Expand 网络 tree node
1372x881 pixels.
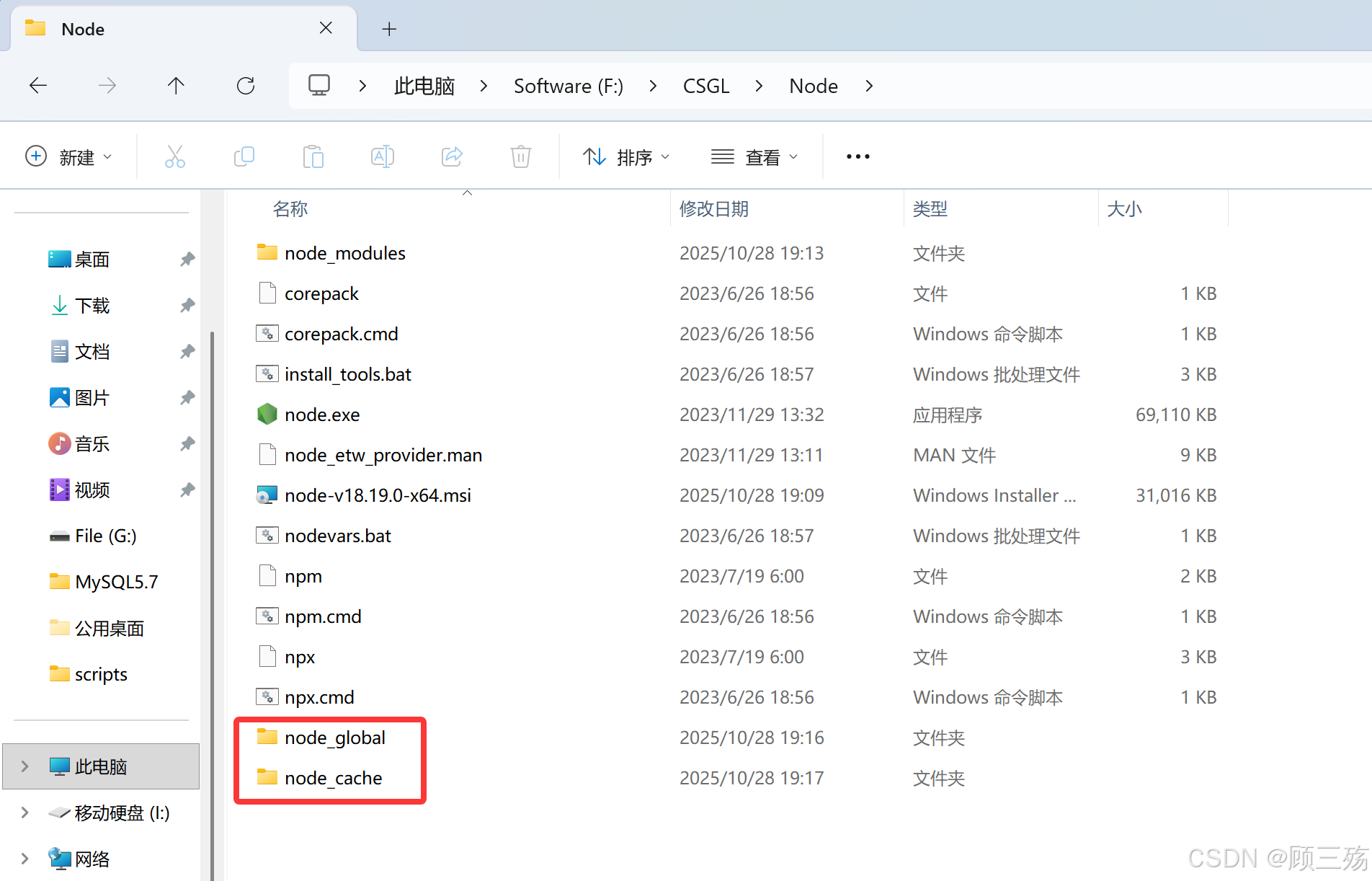click(x=25, y=859)
